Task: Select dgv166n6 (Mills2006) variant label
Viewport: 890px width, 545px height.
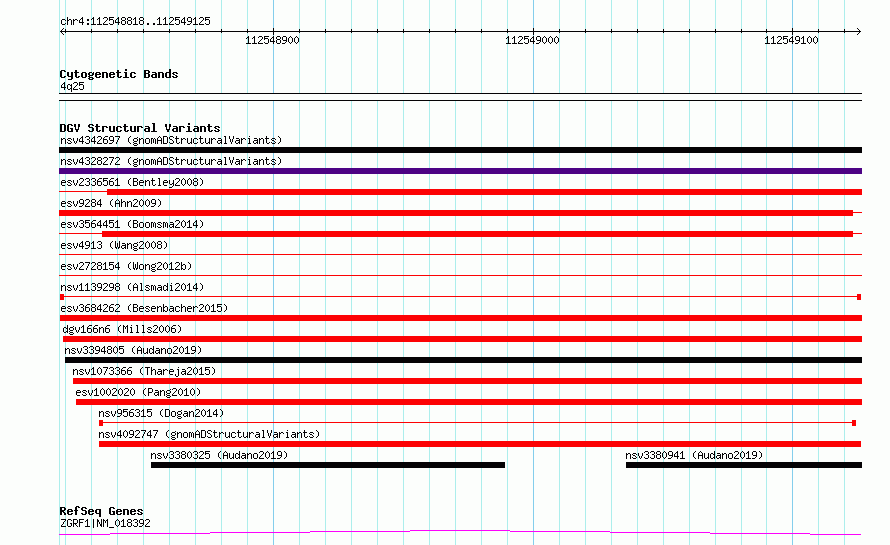Action: click(122, 329)
